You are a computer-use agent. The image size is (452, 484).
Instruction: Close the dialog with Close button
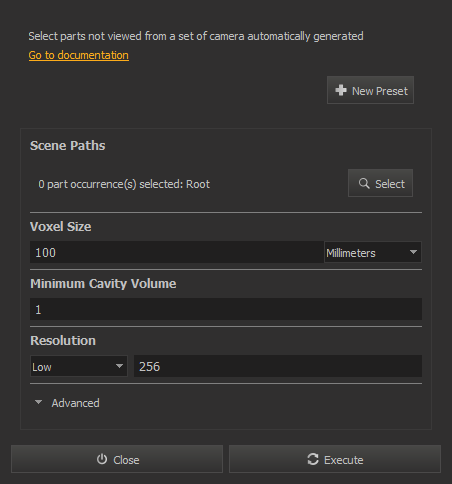coord(117,459)
